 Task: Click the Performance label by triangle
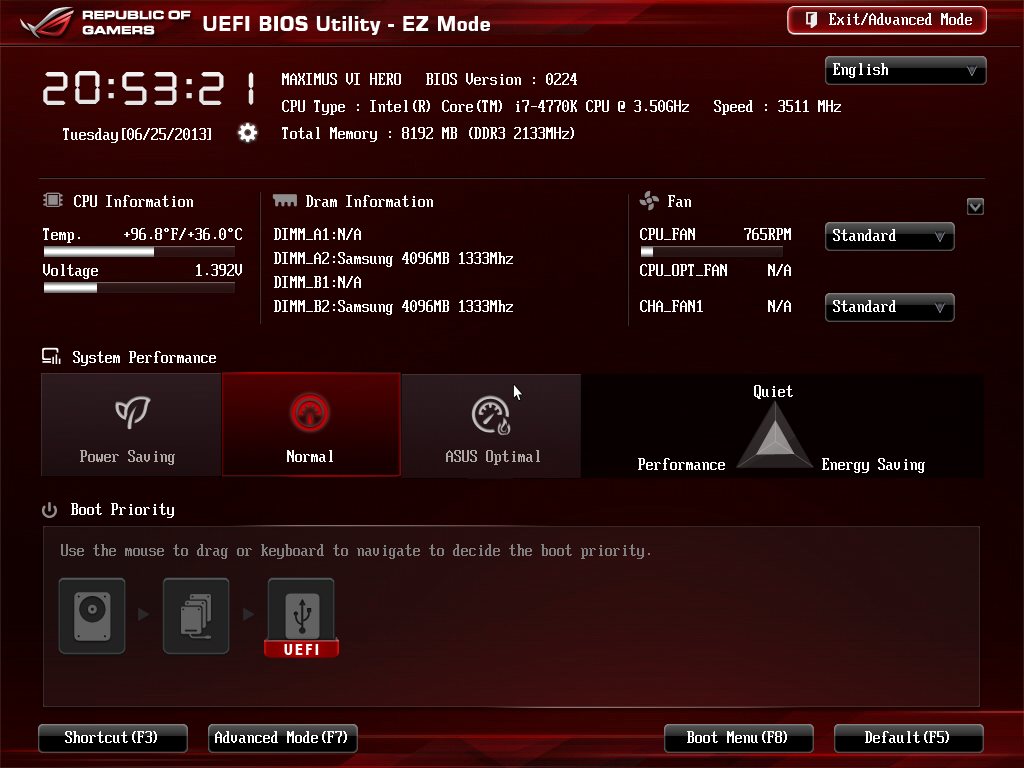pos(681,464)
